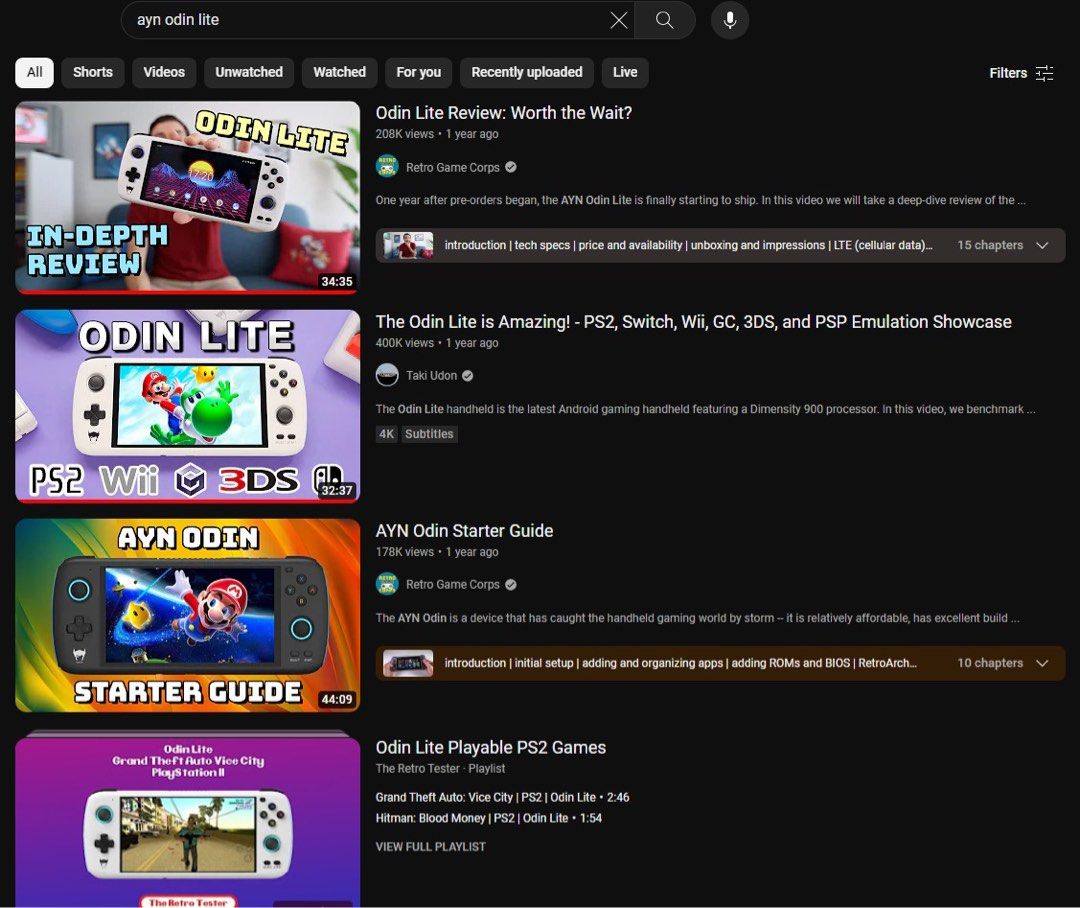Screen dimensions: 1080x908
Task: Click description starting 'The AYN Odin is a device'
Action: click(697, 618)
